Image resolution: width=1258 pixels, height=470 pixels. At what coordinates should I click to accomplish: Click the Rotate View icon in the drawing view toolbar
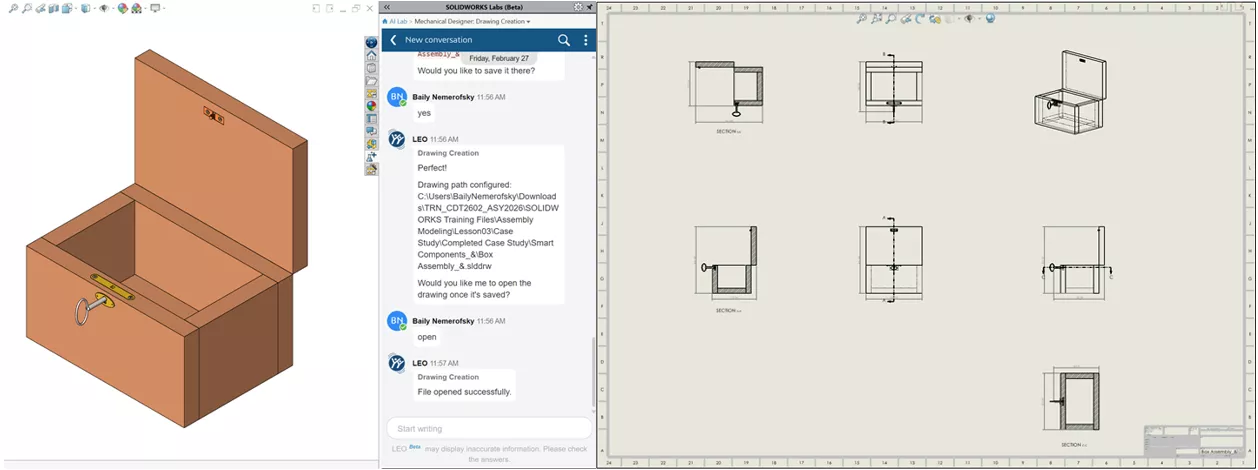pos(920,18)
